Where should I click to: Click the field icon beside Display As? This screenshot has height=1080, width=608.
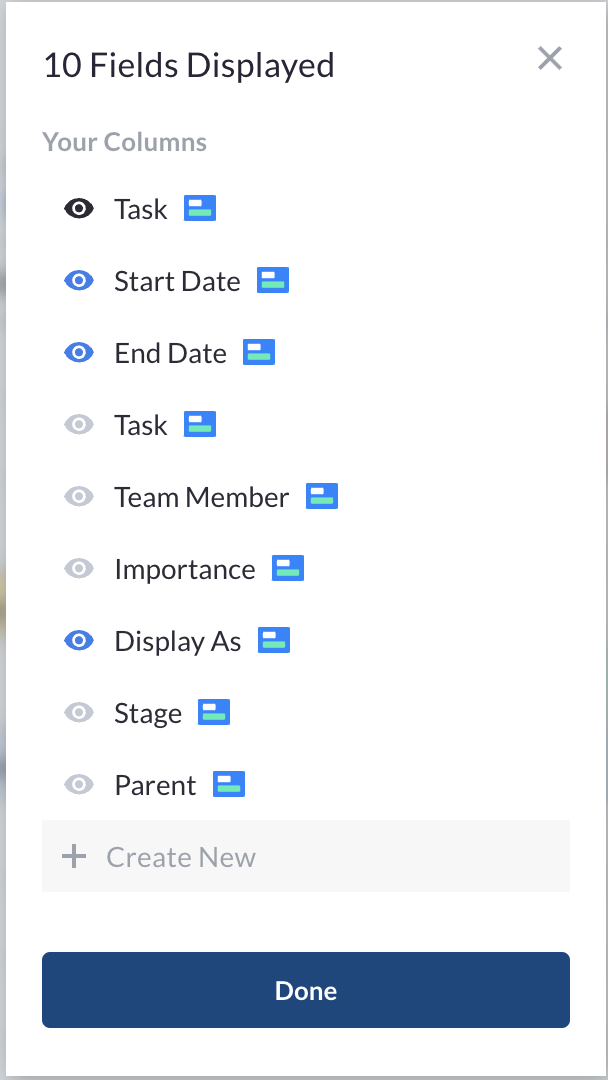pyautogui.click(x=274, y=640)
